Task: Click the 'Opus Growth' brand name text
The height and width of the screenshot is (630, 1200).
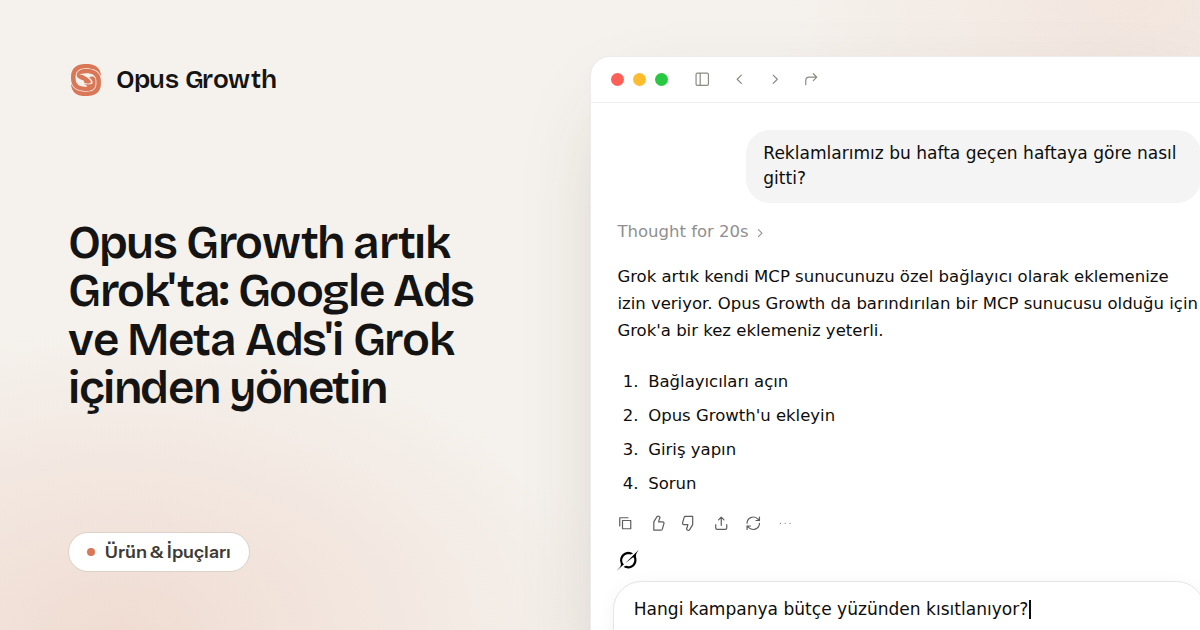Action: click(196, 80)
